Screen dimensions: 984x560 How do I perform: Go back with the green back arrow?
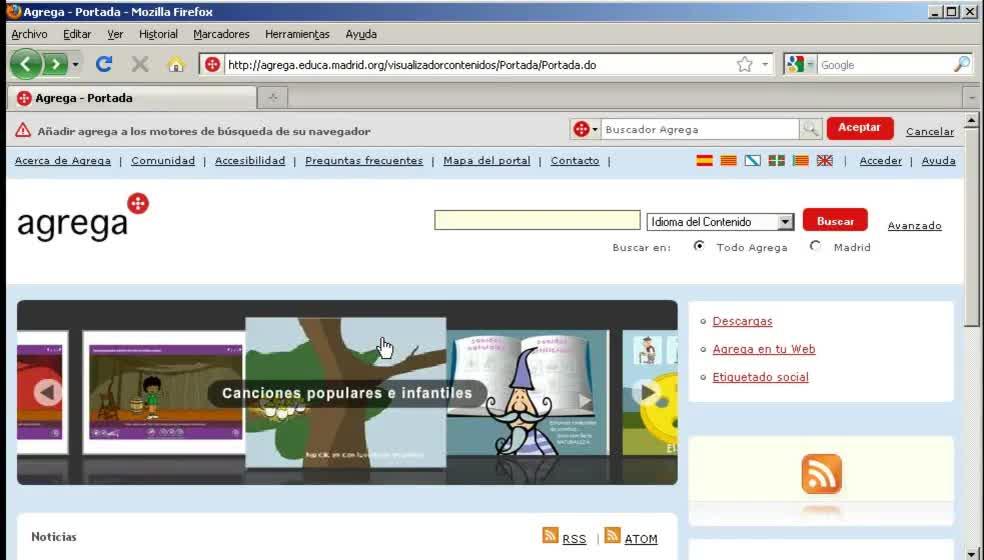click(x=26, y=64)
